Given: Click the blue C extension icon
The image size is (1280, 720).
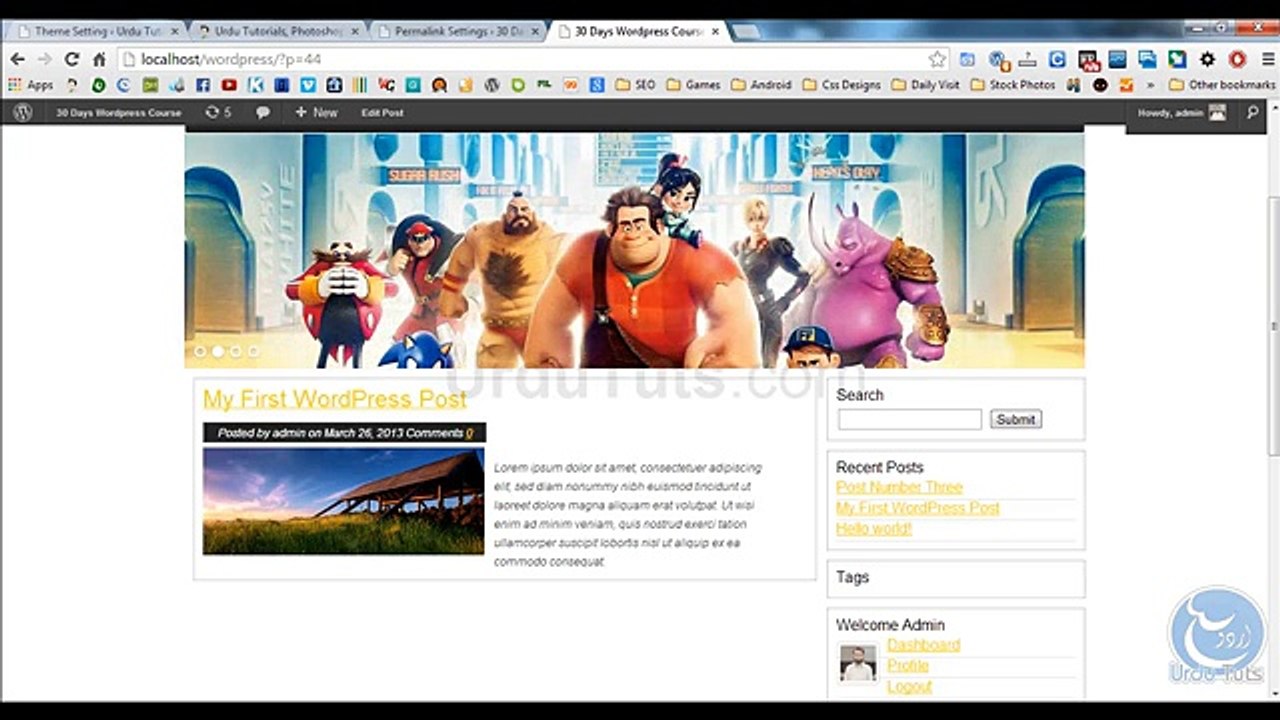Looking at the screenshot, I should (x=1057, y=59).
